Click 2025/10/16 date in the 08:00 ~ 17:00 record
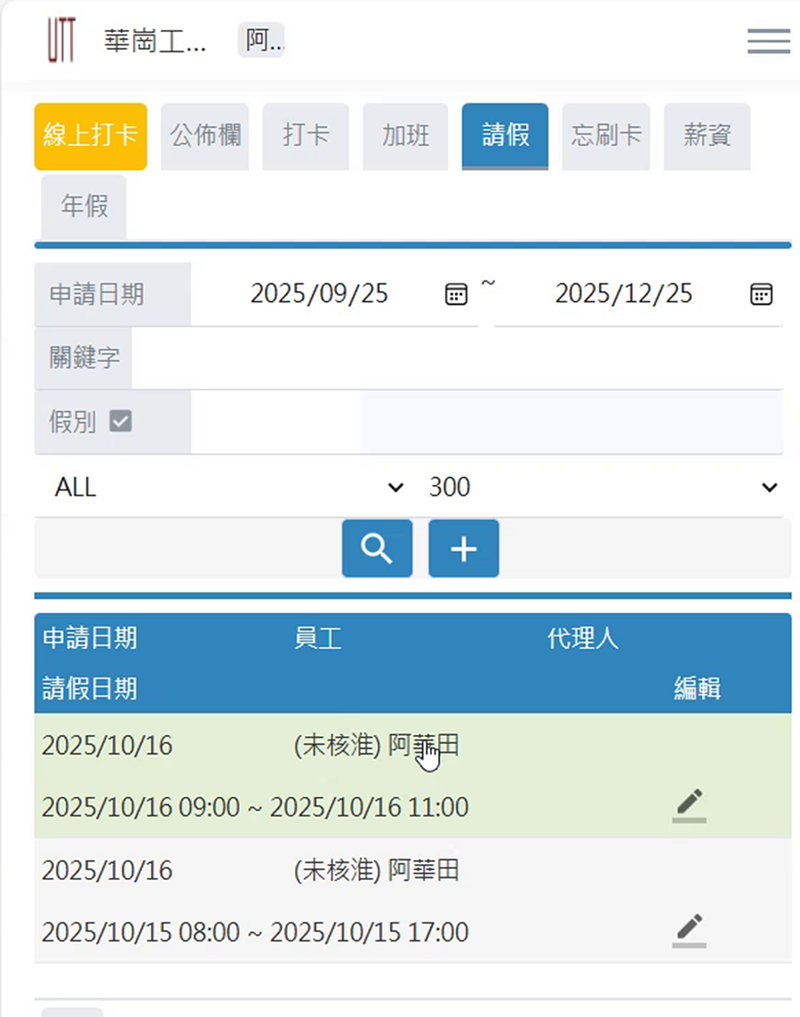Viewport: 800px width, 1017px height. 107,870
